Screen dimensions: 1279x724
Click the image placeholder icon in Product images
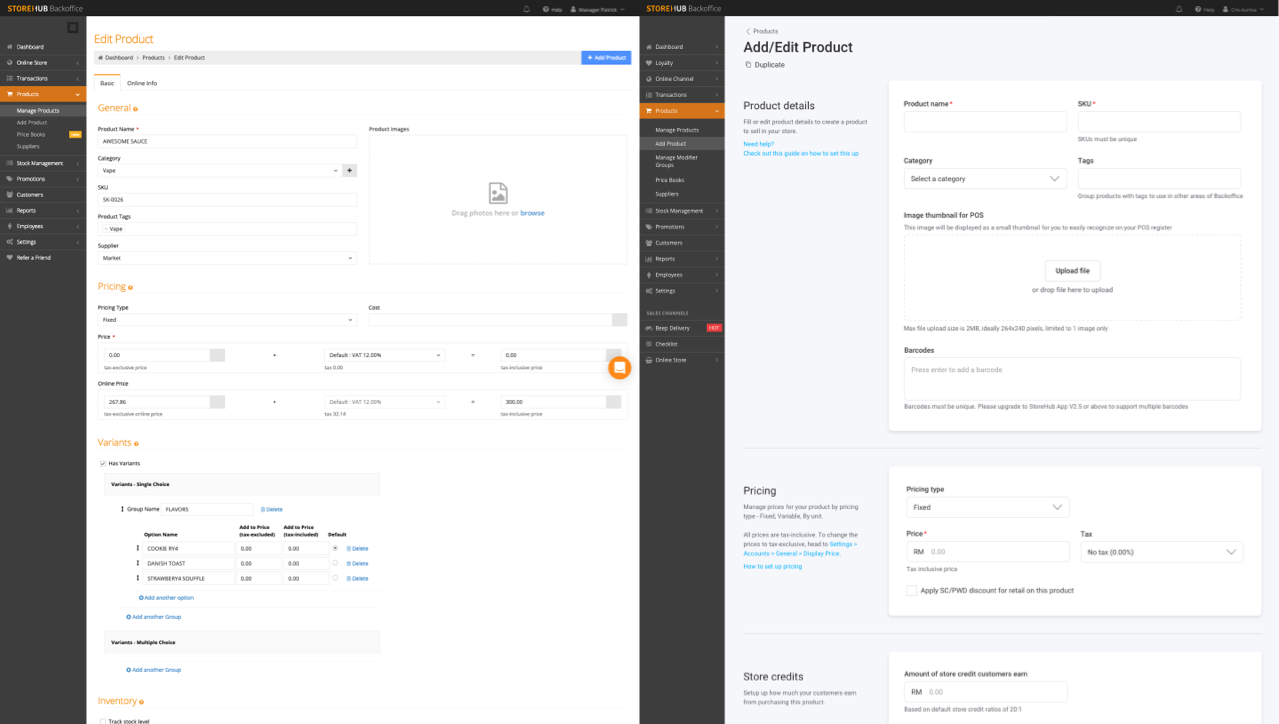pyautogui.click(x=498, y=193)
